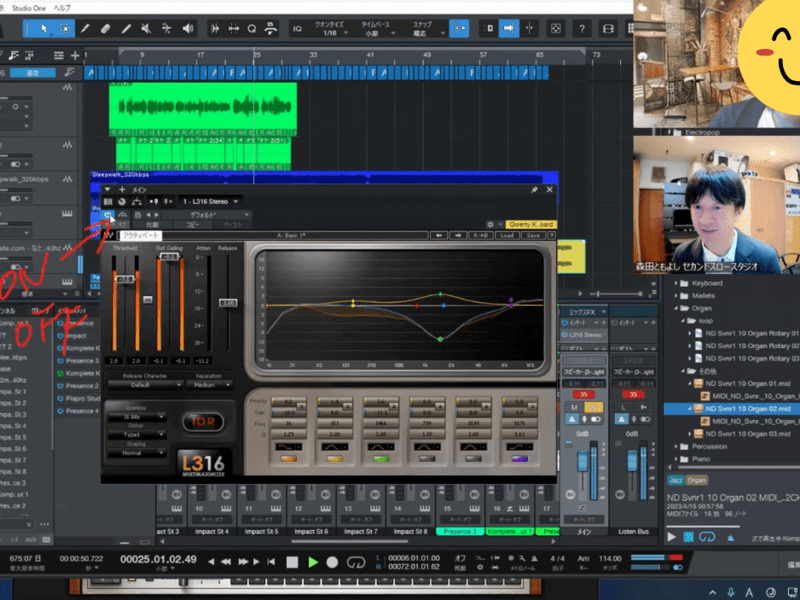Select the Arrow tool in the toolbar
800x600 pixels.
click(43, 29)
